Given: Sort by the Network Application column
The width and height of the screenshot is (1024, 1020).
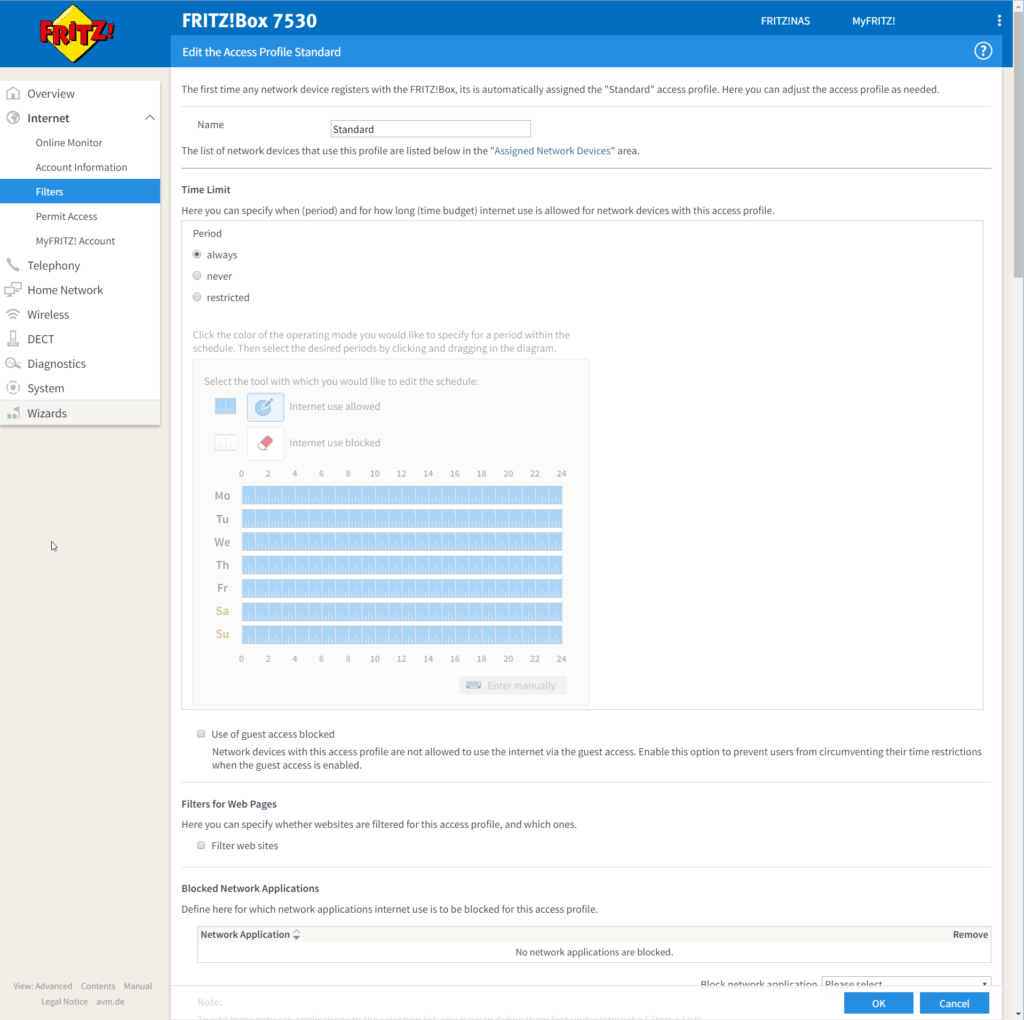Looking at the screenshot, I should pos(250,935).
